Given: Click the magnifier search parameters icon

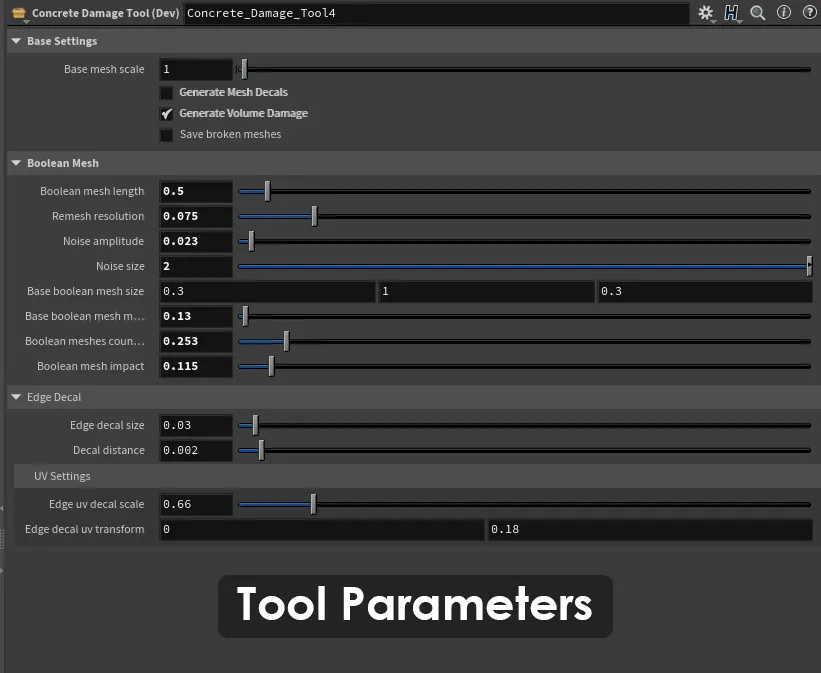Looking at the screenshot, I should pos(758,13).
